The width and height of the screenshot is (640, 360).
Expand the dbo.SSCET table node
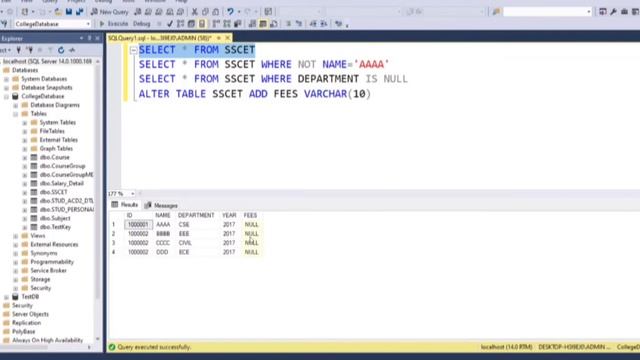click(24, 192)
